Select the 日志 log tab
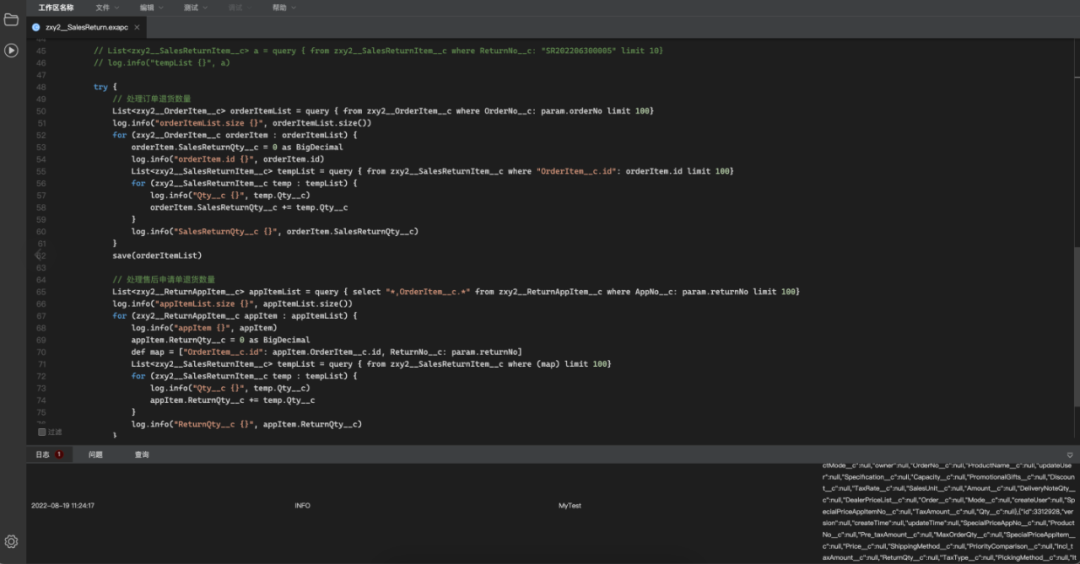Viewport: 1080px width, 564px height. [43, 455]
